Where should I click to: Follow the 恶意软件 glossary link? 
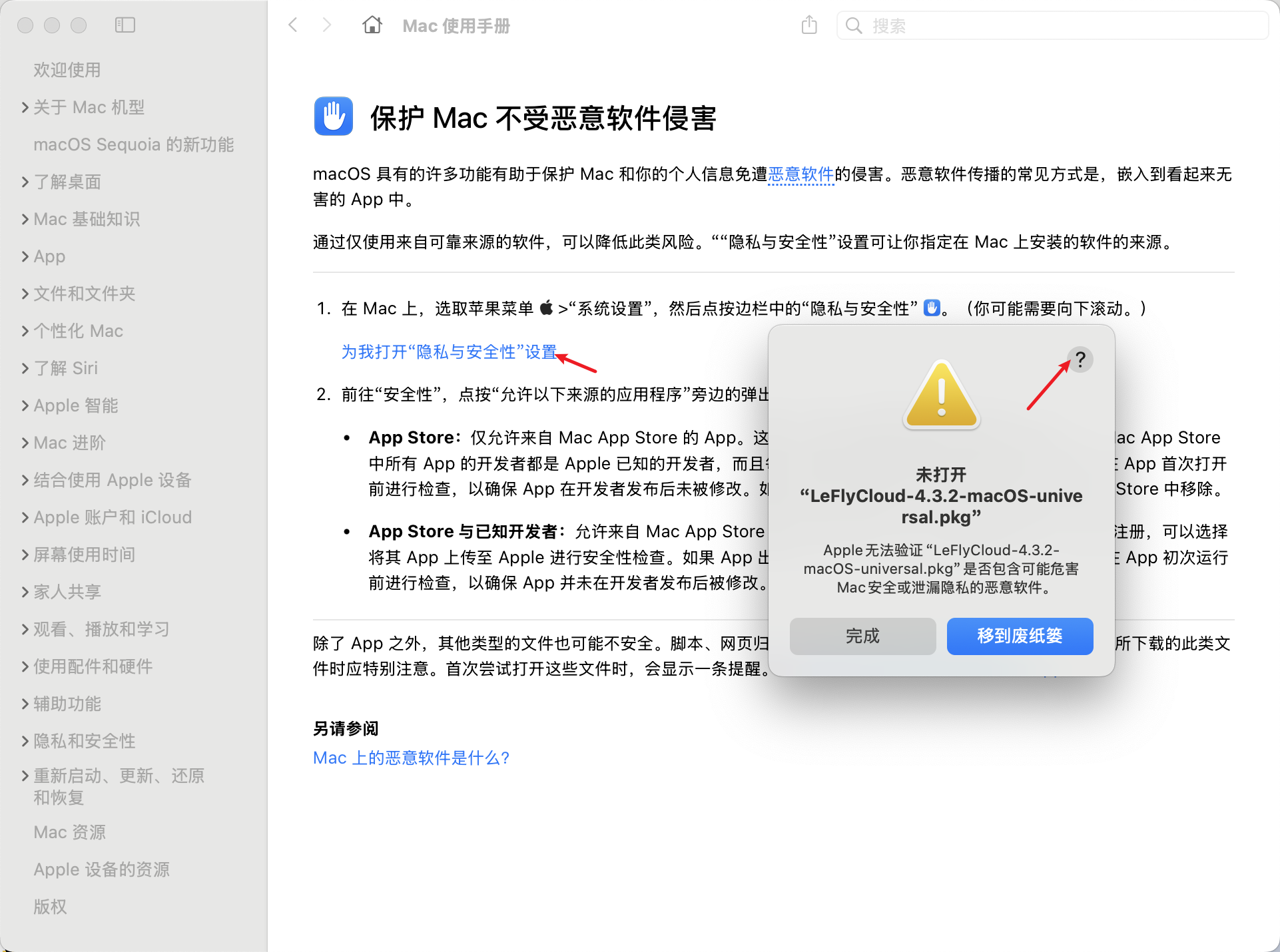pos(801,174)
